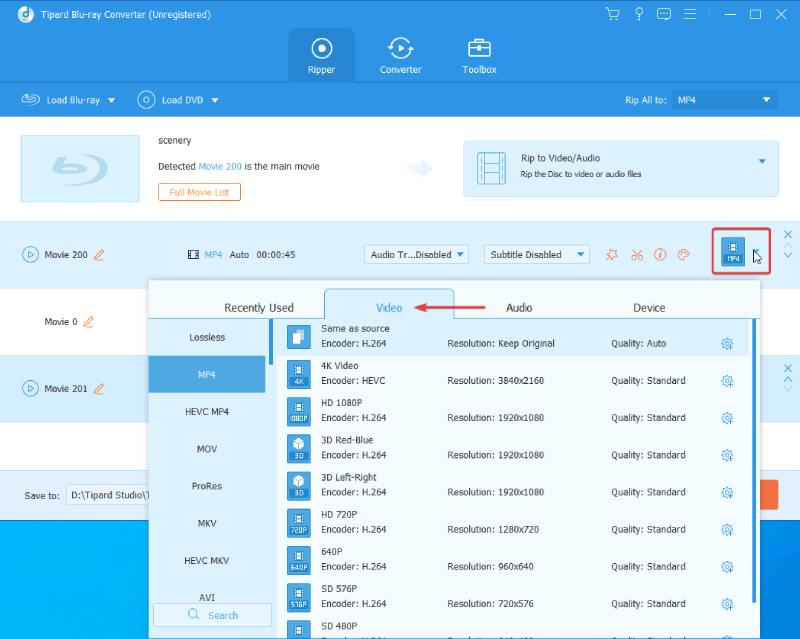Select MOV format category

pyautogui.click(x=207, y=449)
